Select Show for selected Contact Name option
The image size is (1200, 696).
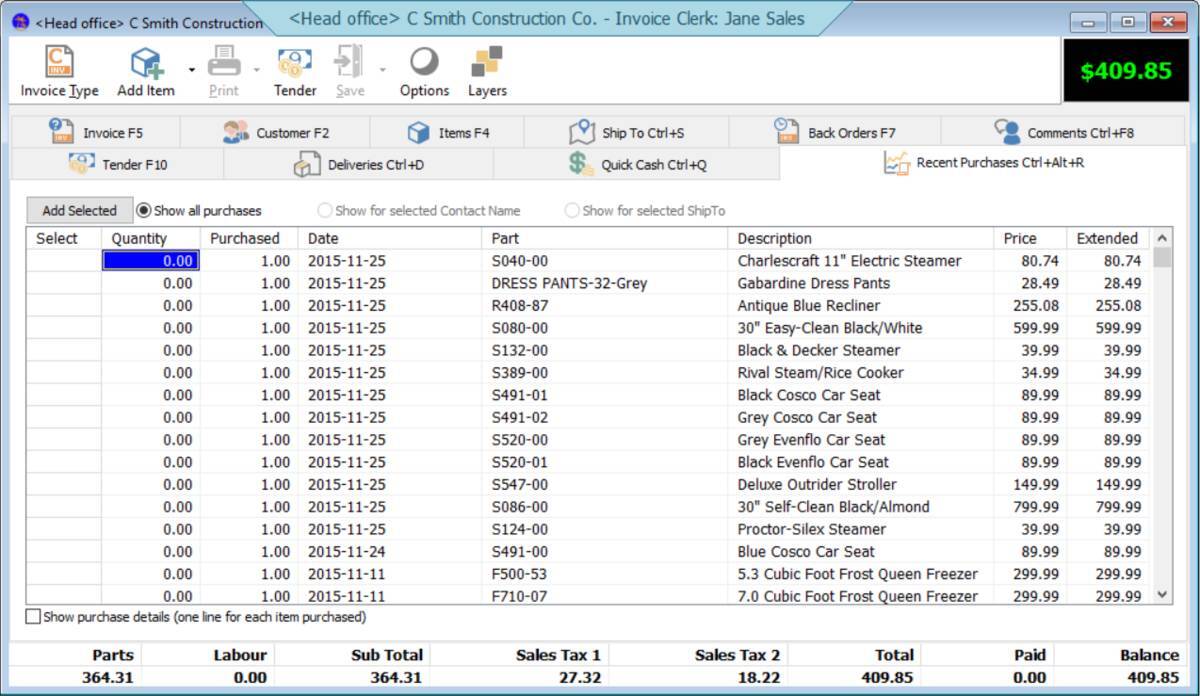click(x=324, y=211)
